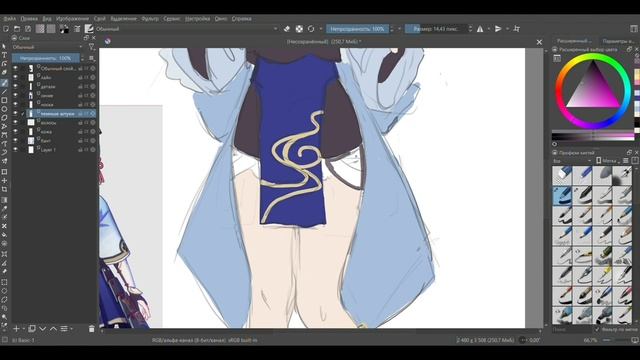
Task: Open the pattern fill picker
Action: pos(51,29)
